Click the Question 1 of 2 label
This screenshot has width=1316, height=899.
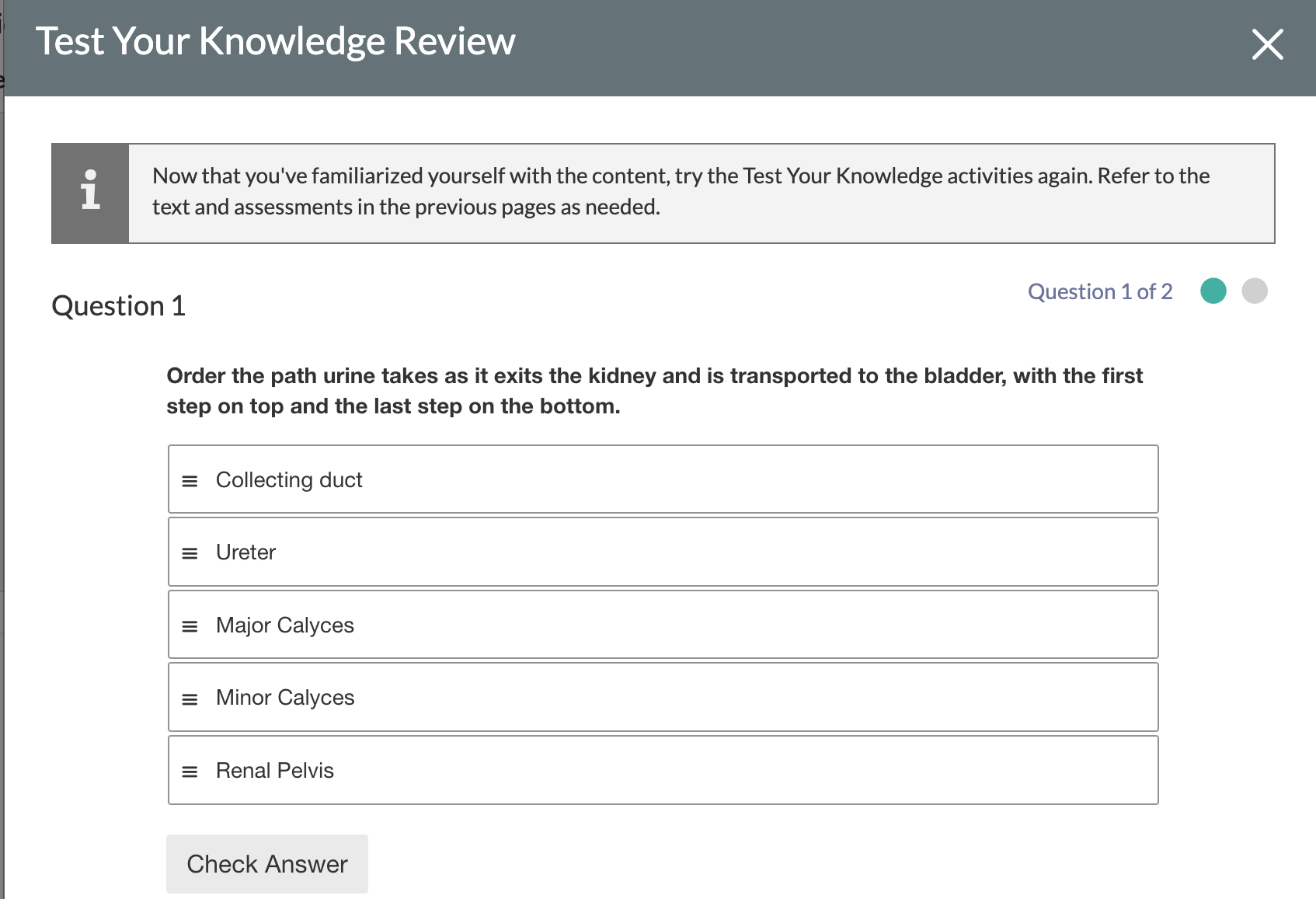pos(1099,291)
